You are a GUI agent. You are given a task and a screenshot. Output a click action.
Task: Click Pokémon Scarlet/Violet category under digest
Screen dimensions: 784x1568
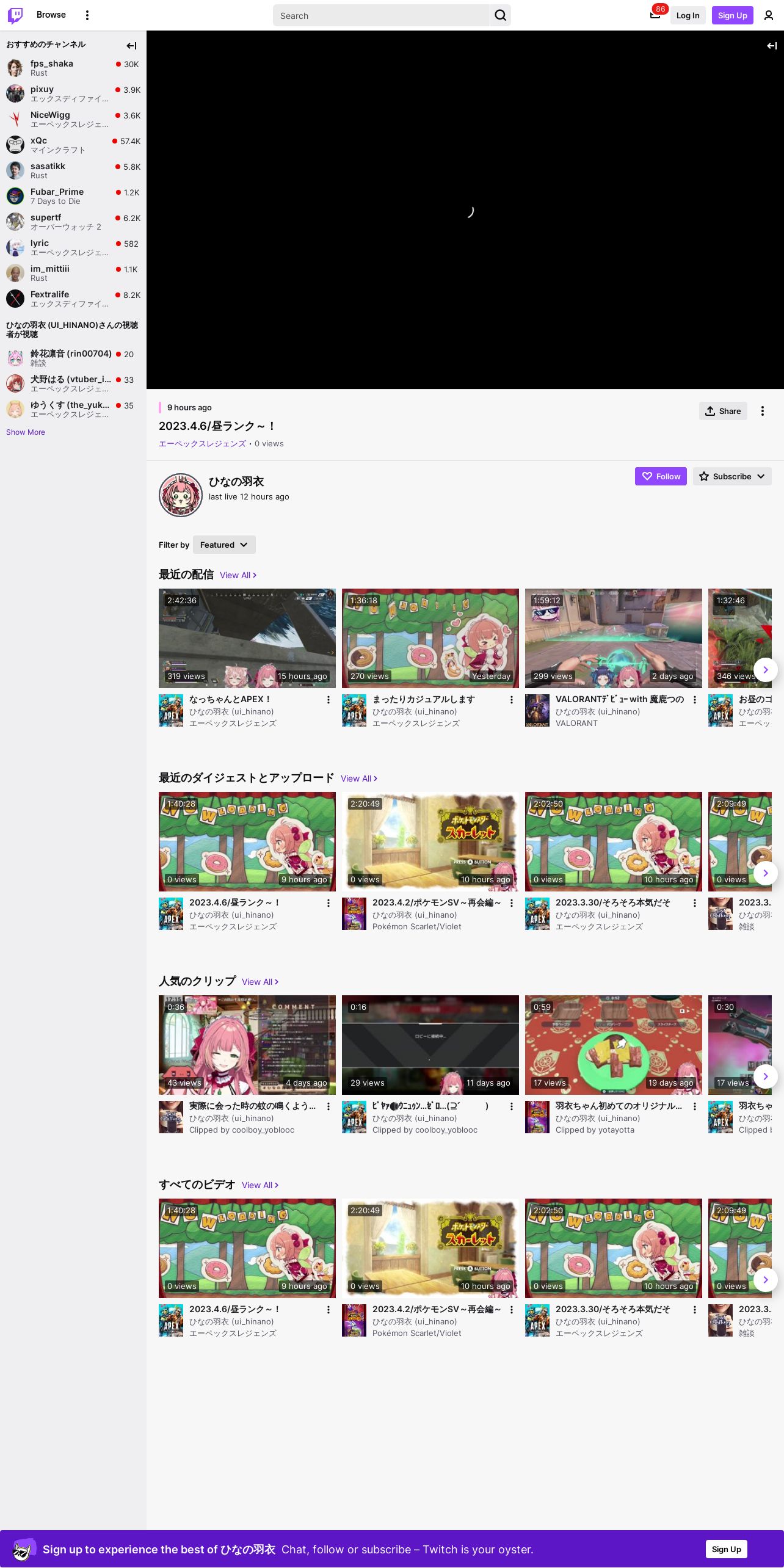[x=417, y=927]
